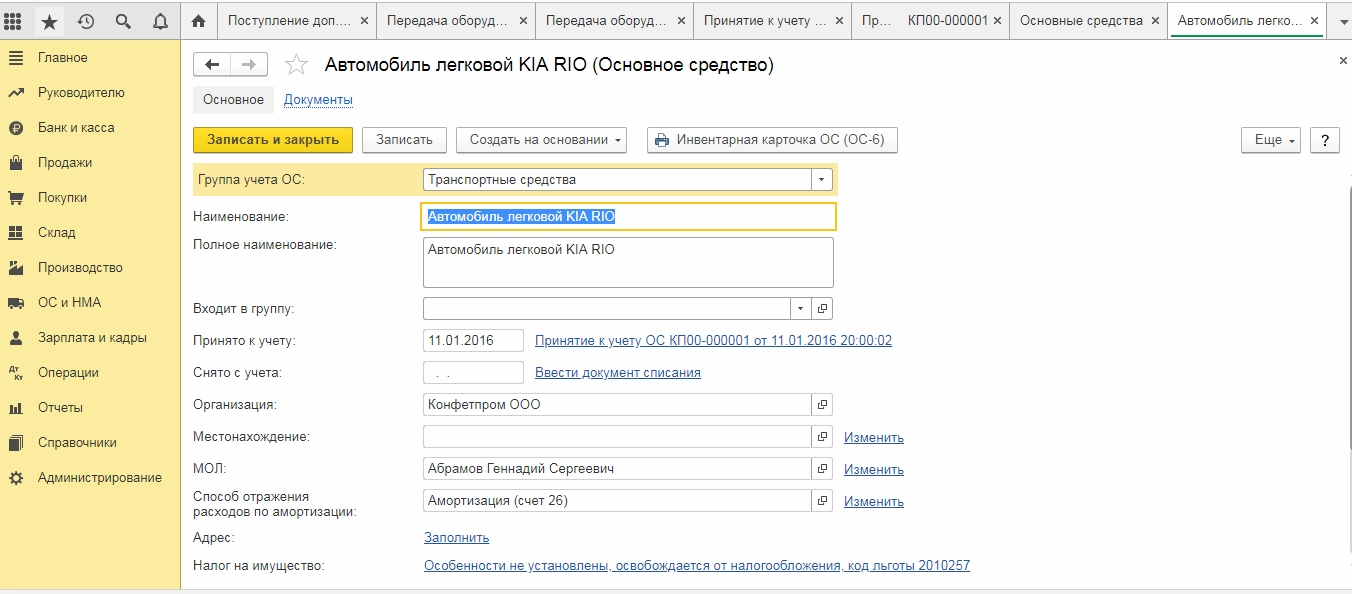Image resolution: width=1352 pixels, height=594 pixels.
Task: Click the back navigation arrow
Action: point(212,65)
